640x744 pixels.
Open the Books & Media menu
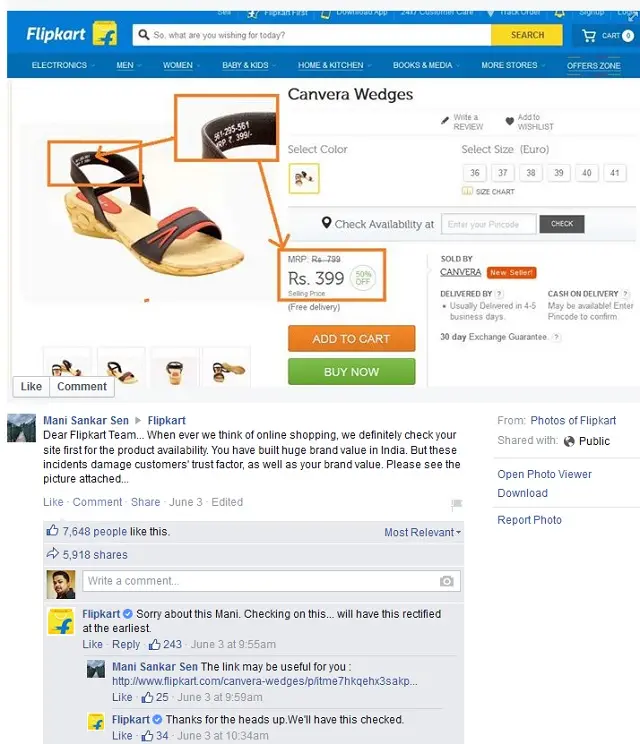(x=425, y=65)
